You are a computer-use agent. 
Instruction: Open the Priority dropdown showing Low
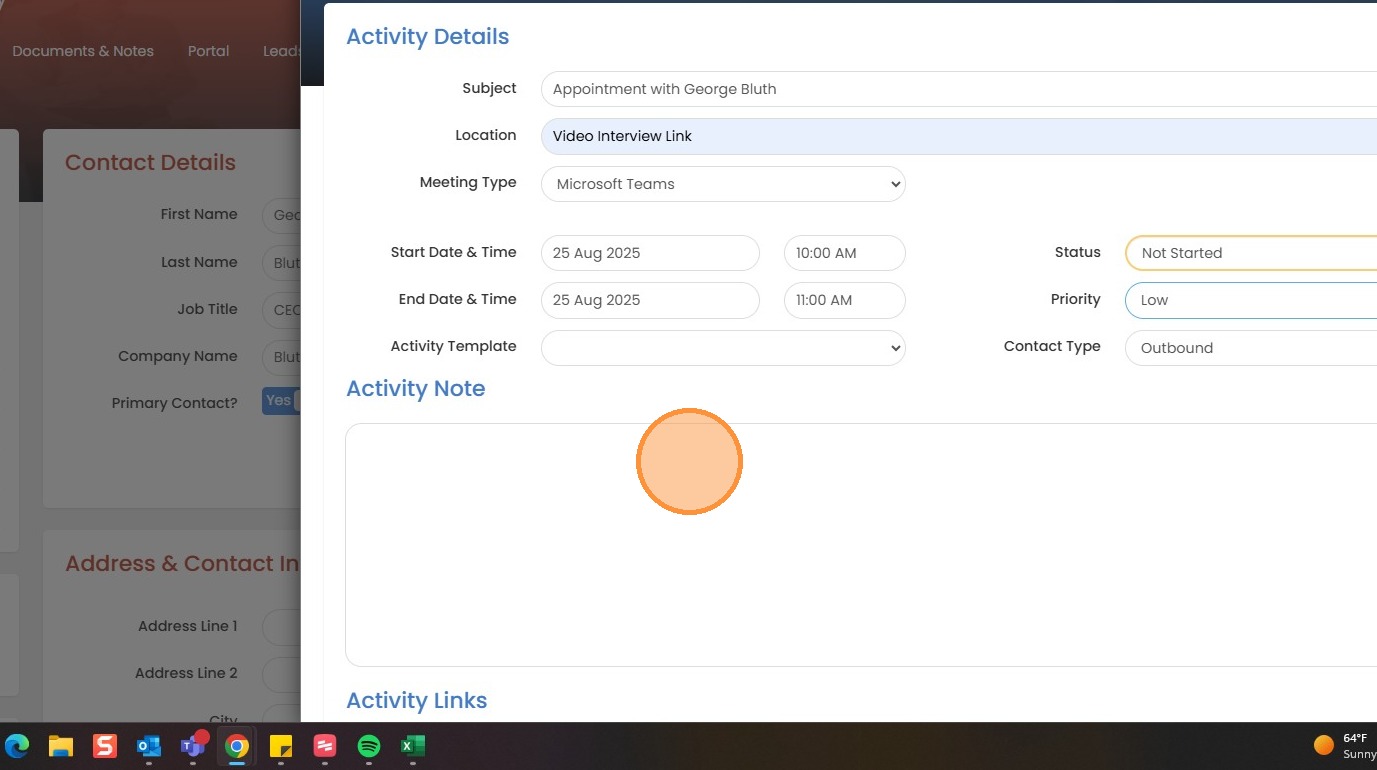coord(1251,300)
